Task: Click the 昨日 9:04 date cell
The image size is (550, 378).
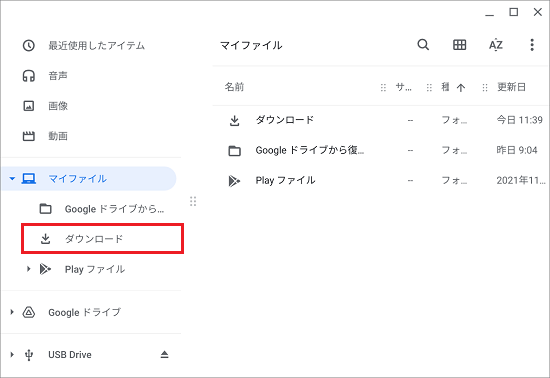Action: (517, 150)
